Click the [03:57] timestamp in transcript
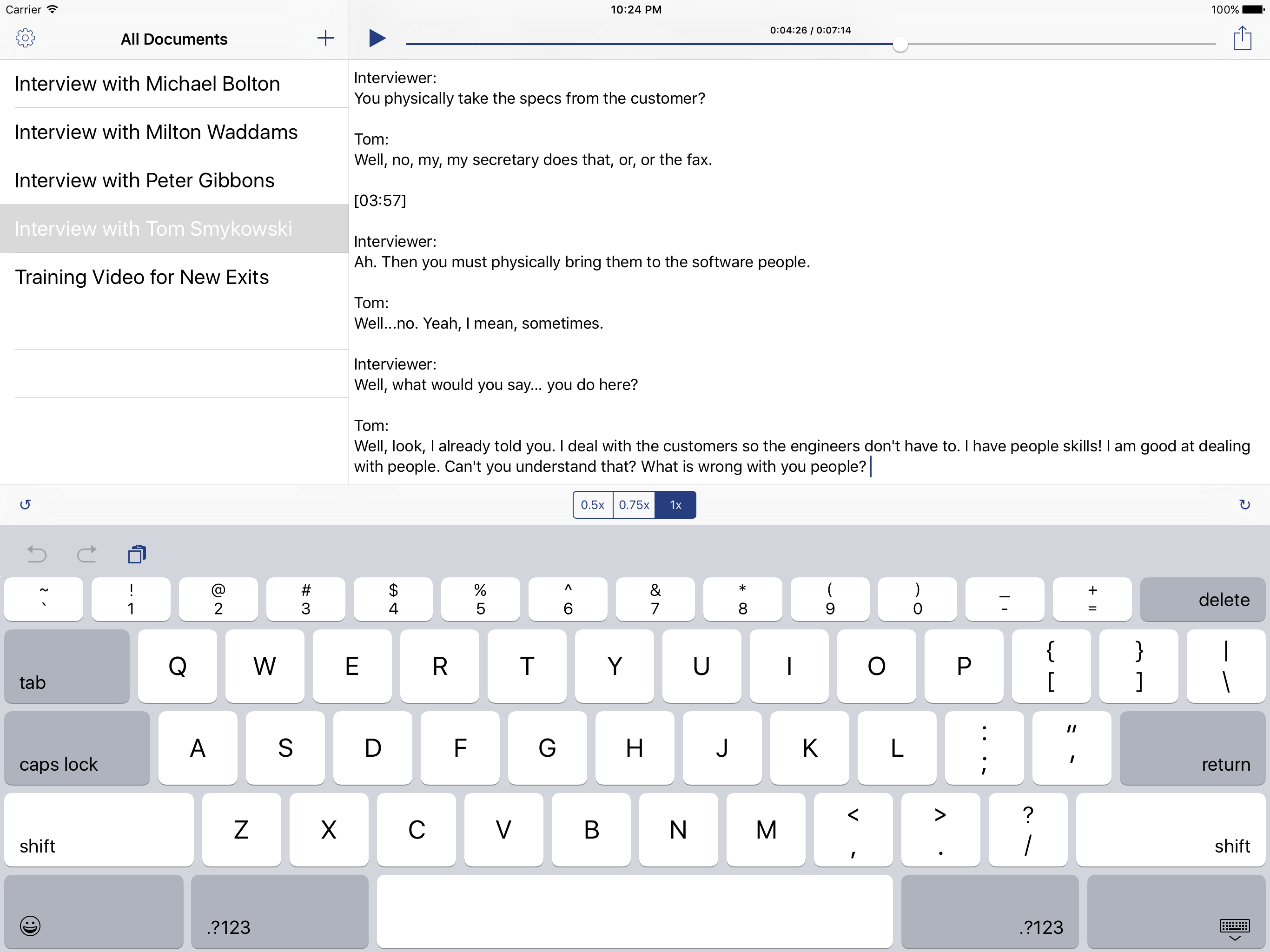The height and width of the screenshot is (952, 1270). coord(380,200)
